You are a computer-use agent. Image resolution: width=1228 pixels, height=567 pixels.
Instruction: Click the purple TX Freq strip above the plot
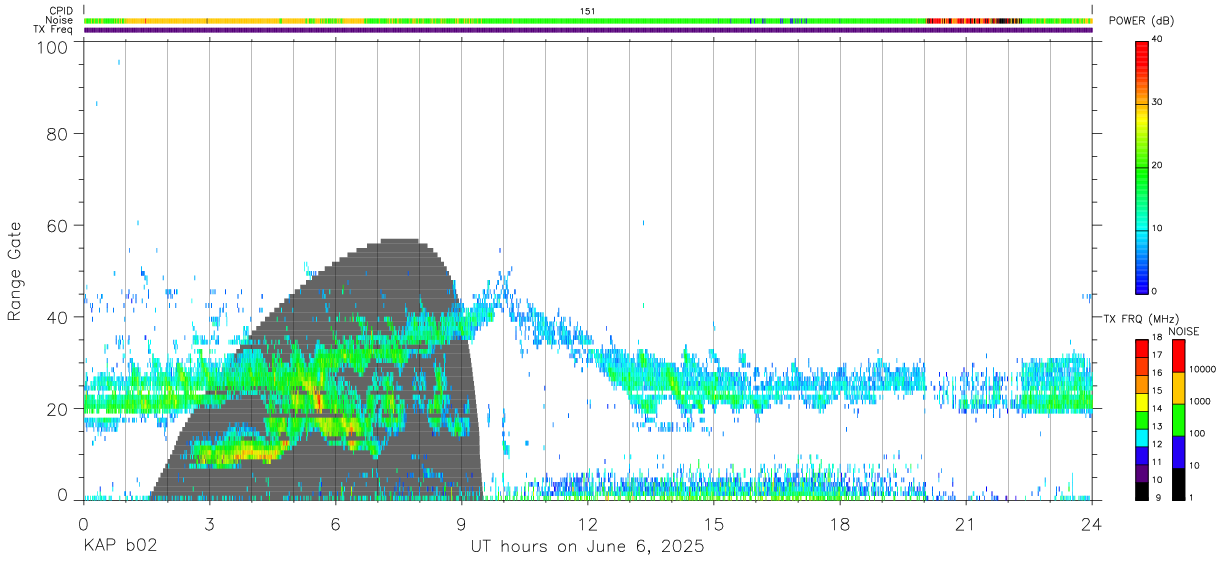pos(588,30)
